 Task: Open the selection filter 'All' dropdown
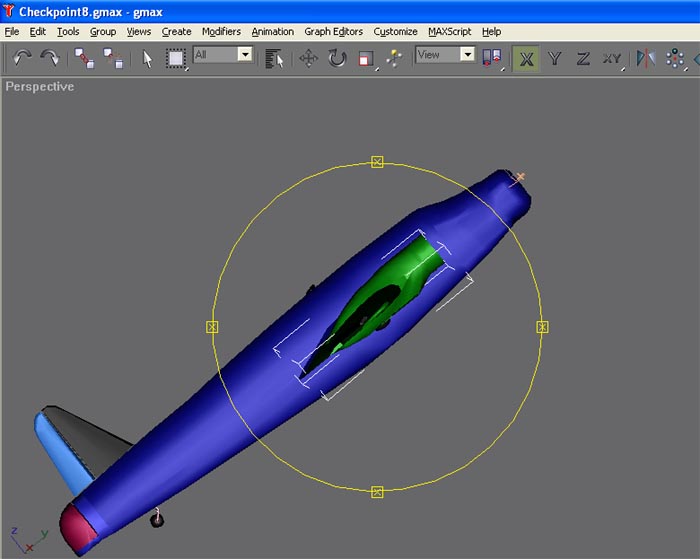pyautogui.click(x=244, y=54)
